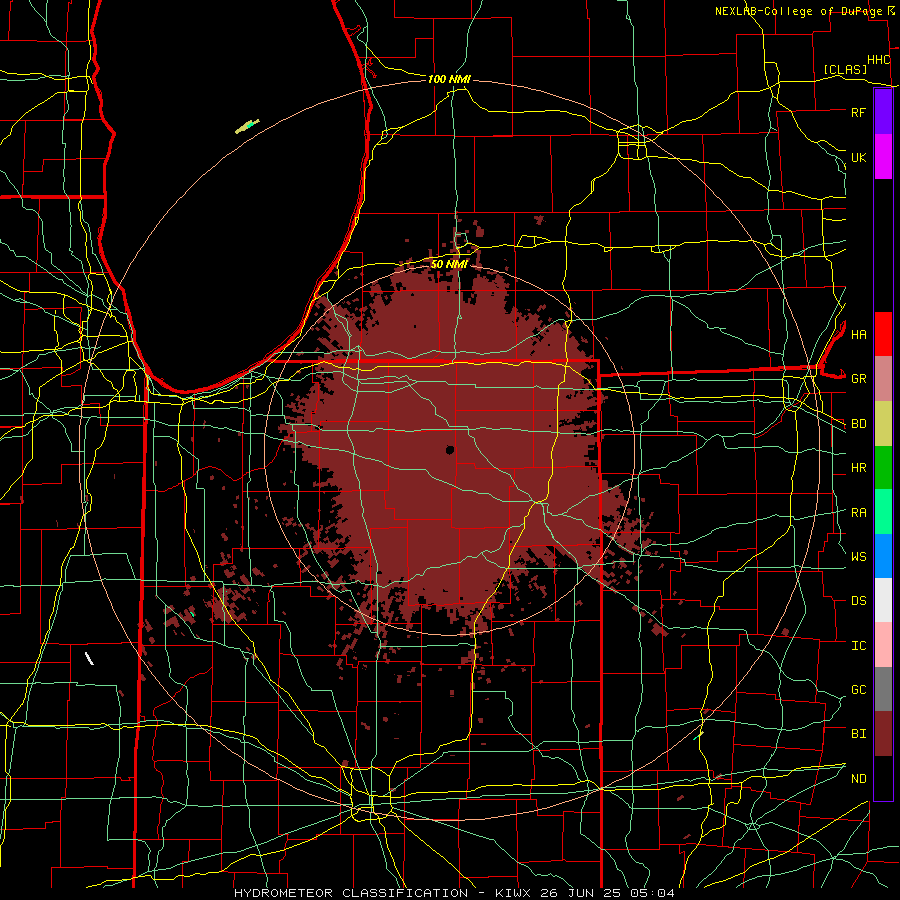Click the NEXLAB-College of DuPage credit
The image size is (900, 900).
pos(798,11)
